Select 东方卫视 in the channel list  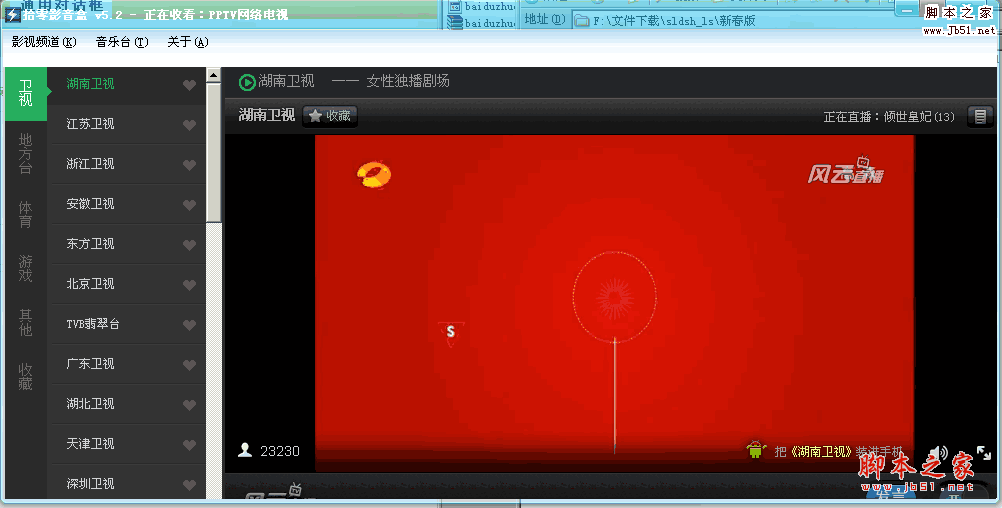127,244
